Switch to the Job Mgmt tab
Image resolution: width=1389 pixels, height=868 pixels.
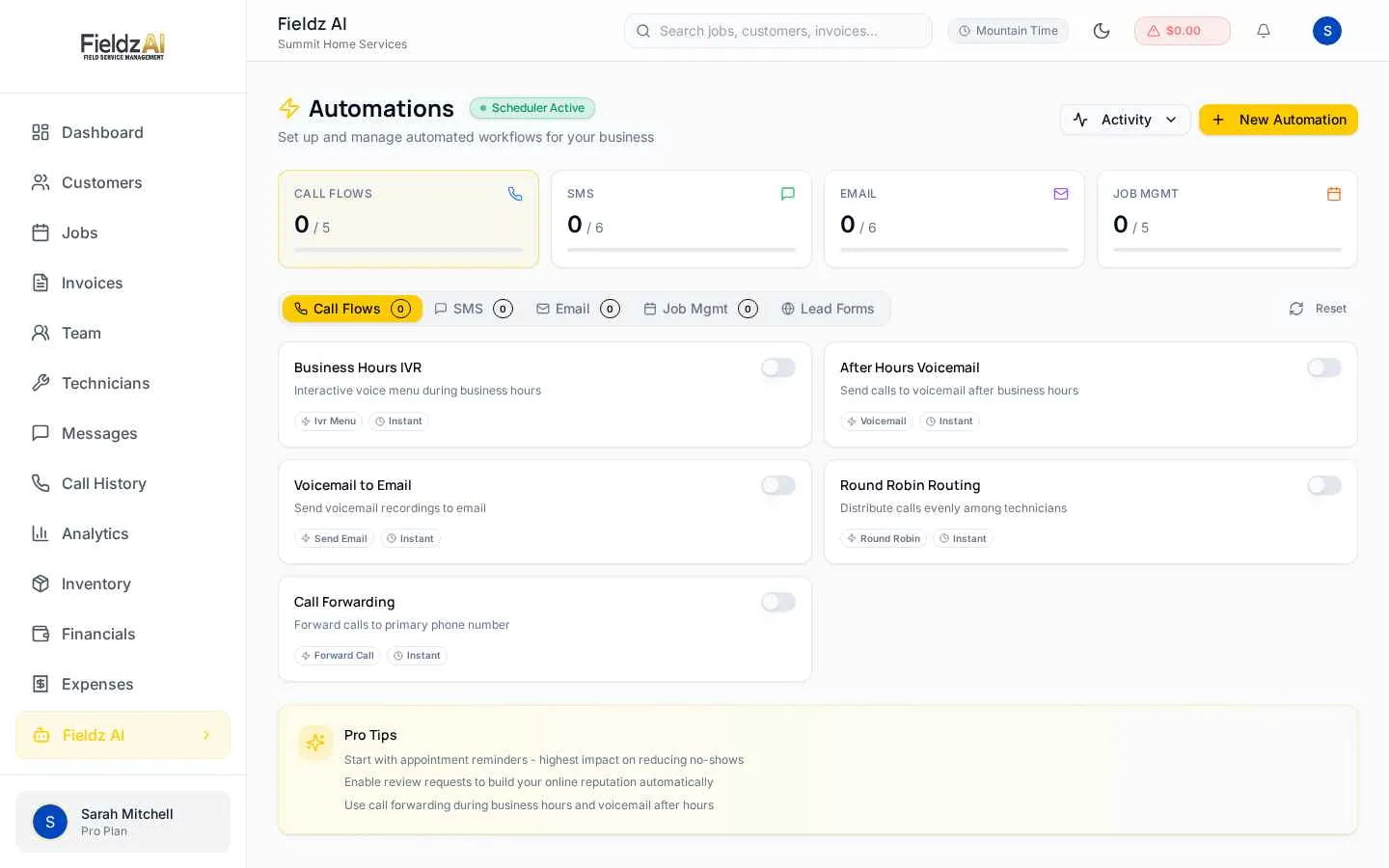click(x=700, y=309)
